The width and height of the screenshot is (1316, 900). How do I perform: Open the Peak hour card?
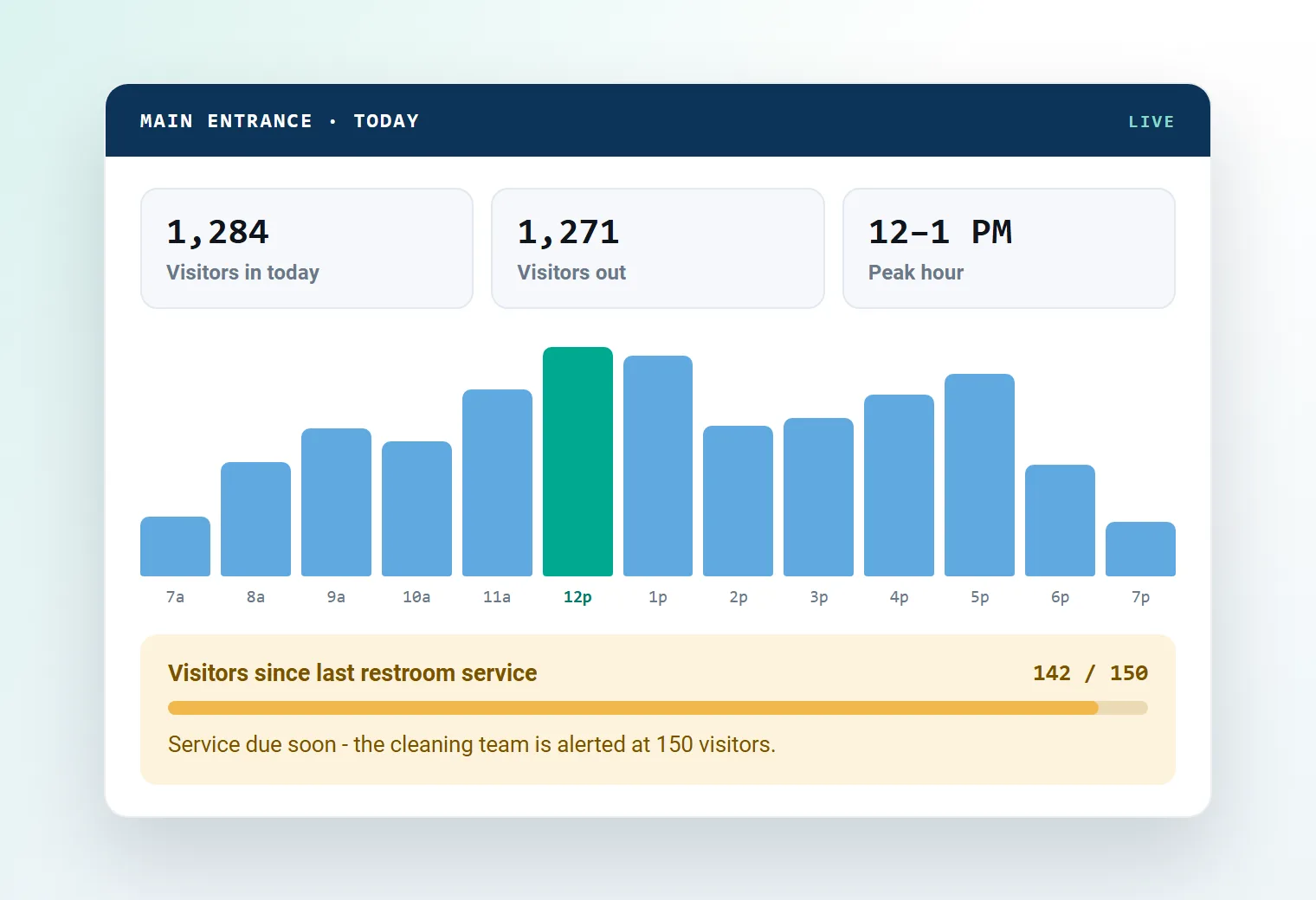1009,248
